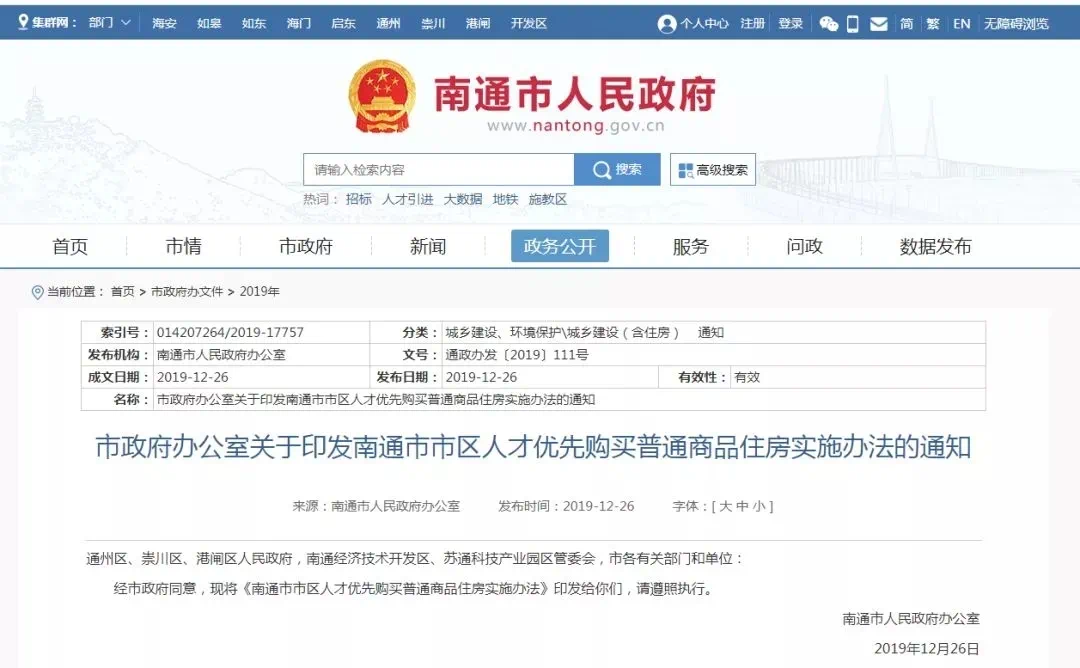Expand the 部门 dropdown
The height and width of the screenshot is (668, 1080).
[x=110, y=23]
